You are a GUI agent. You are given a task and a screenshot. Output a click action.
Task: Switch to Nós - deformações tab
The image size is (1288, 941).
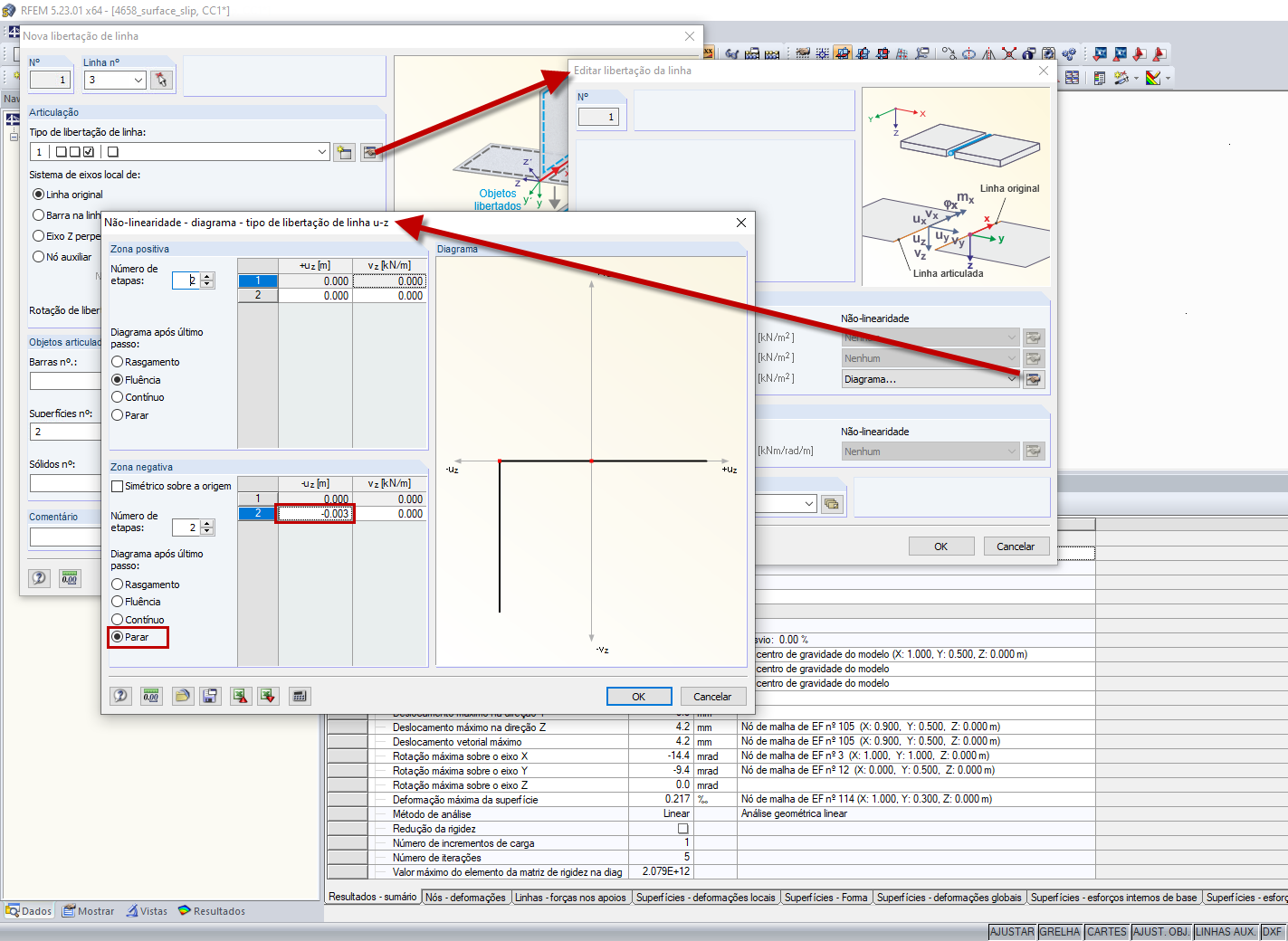coord(465,898)
